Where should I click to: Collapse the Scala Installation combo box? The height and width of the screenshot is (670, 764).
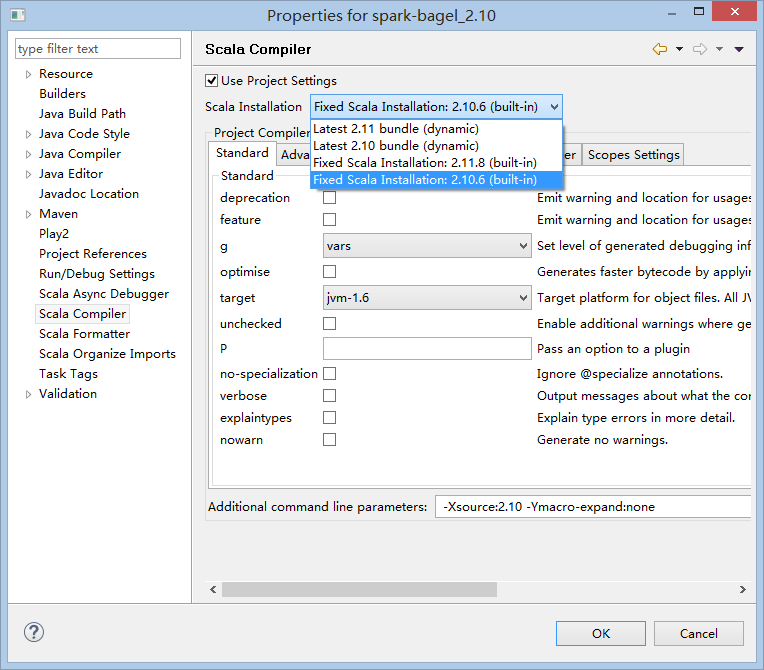[436, 107]
